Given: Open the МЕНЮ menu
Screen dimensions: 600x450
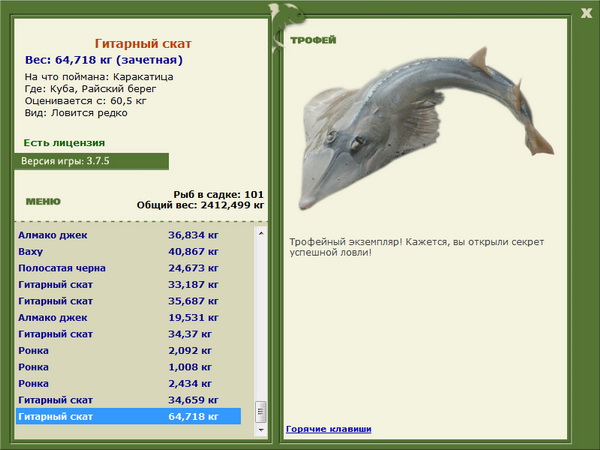Looking at the screenshot, I should pos(43,202).
